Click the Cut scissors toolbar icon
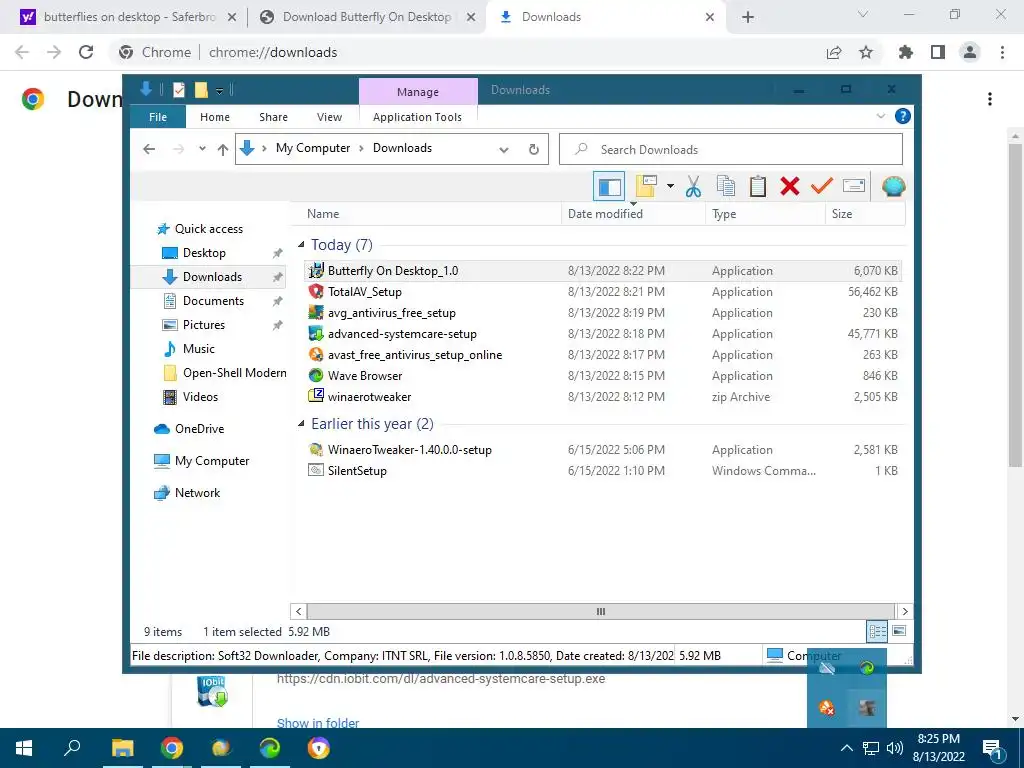This screenshot has height=768, width=1024. click(693, 187)
